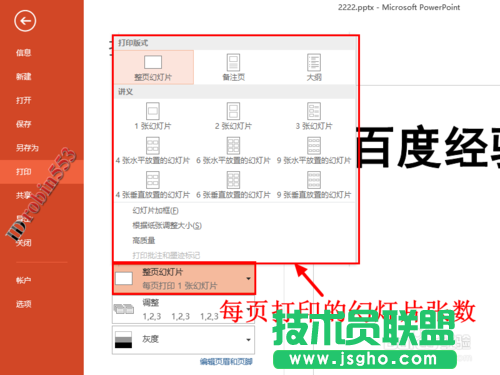
Task: Open the 信息 backstage tab
Action: (24, 53)
